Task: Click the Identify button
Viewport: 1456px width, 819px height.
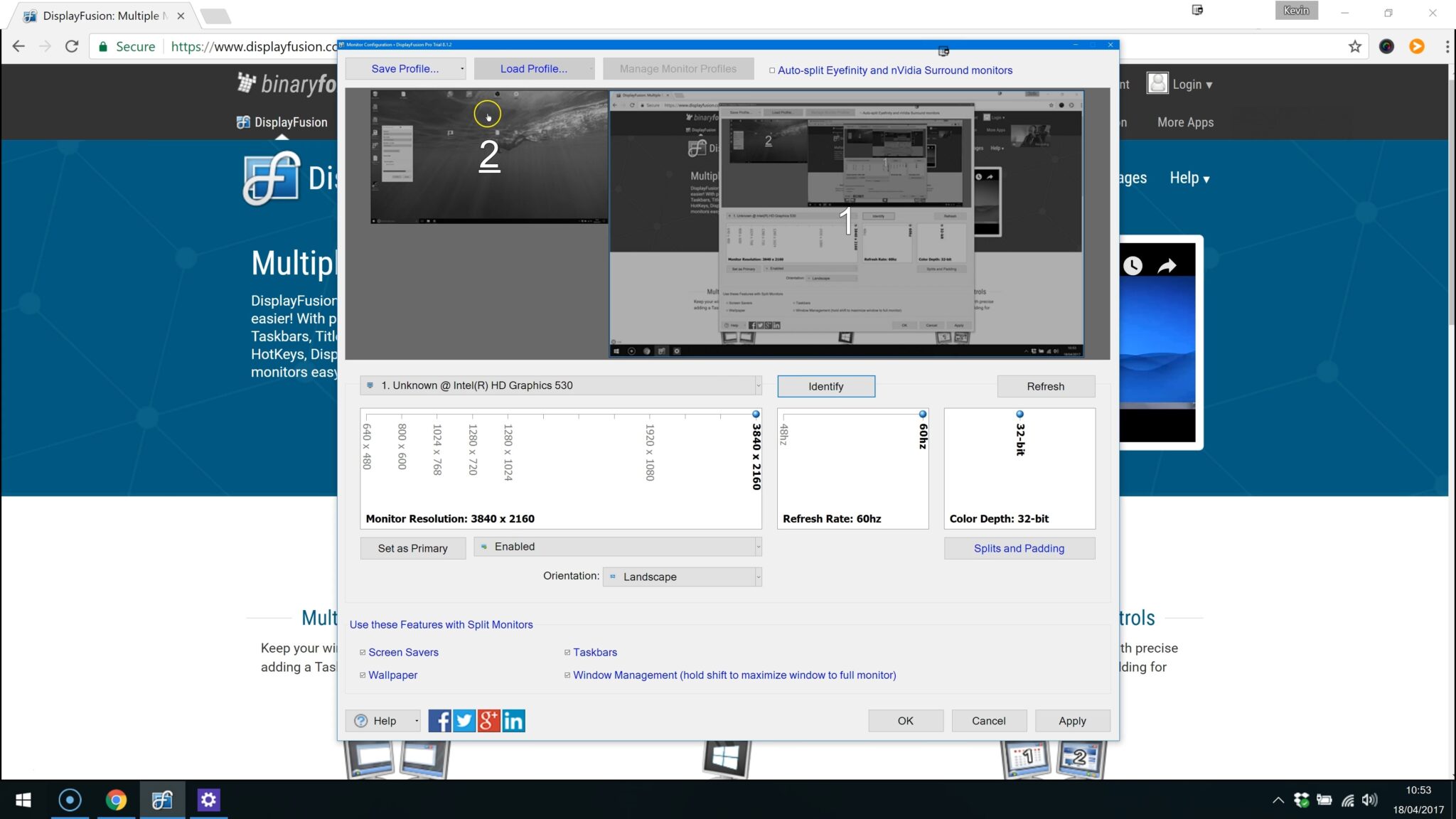Action: pyautogui.click(x=825, y=386)
